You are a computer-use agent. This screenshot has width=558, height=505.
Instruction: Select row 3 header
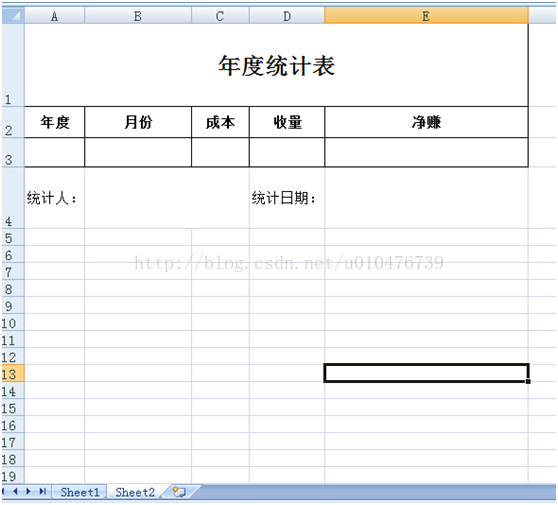pos(13,152)
